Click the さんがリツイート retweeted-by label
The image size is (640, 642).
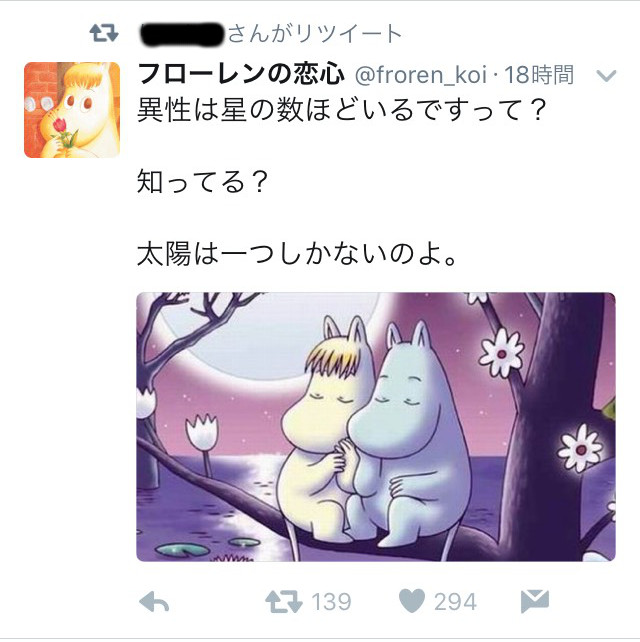(x=314, y=34)
